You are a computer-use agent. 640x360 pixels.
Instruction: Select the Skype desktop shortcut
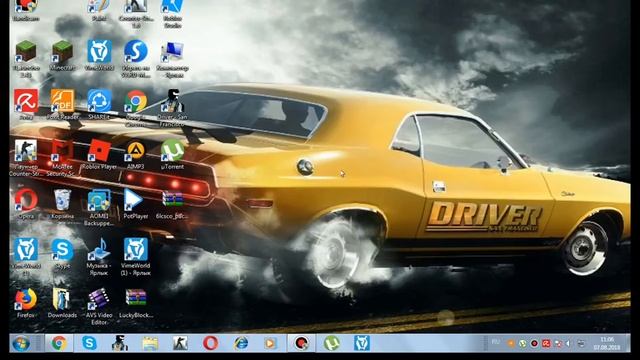coord(62,253)
